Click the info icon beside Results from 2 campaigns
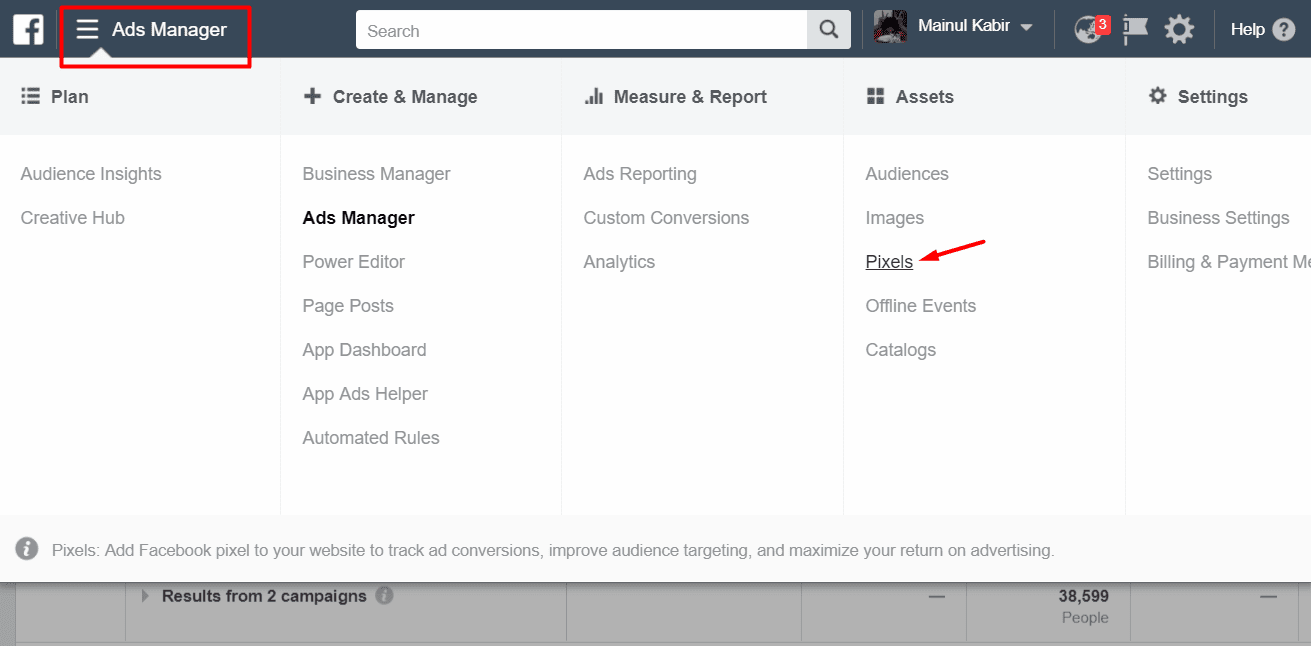 (384, 595)
